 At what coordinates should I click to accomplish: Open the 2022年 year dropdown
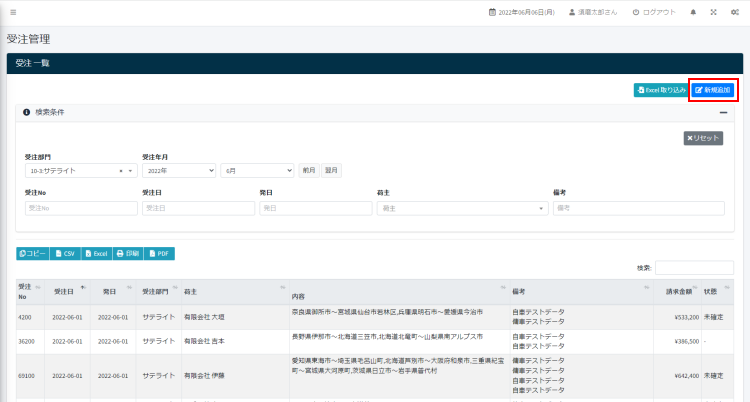point(179,171)
